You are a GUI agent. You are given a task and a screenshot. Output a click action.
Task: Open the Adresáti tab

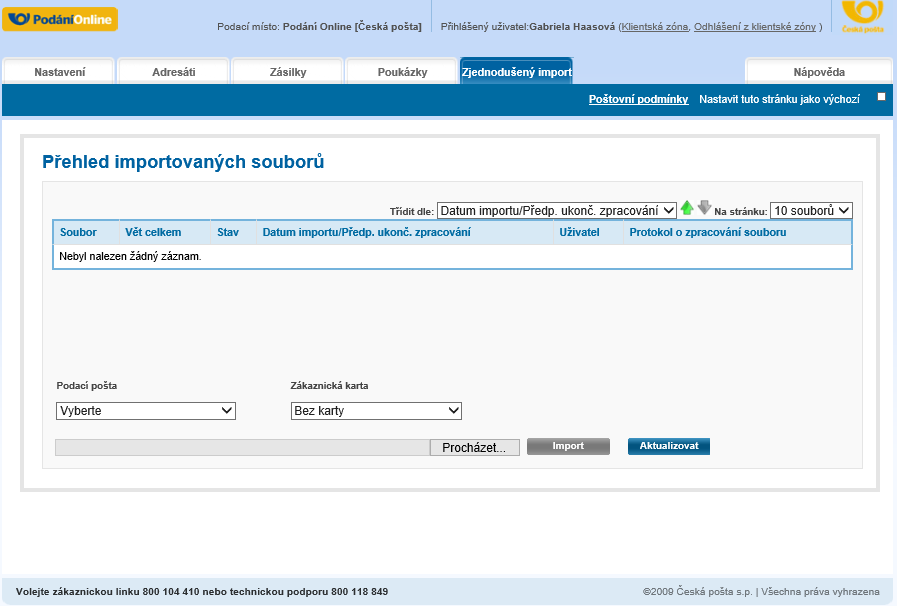pos(173,72)
